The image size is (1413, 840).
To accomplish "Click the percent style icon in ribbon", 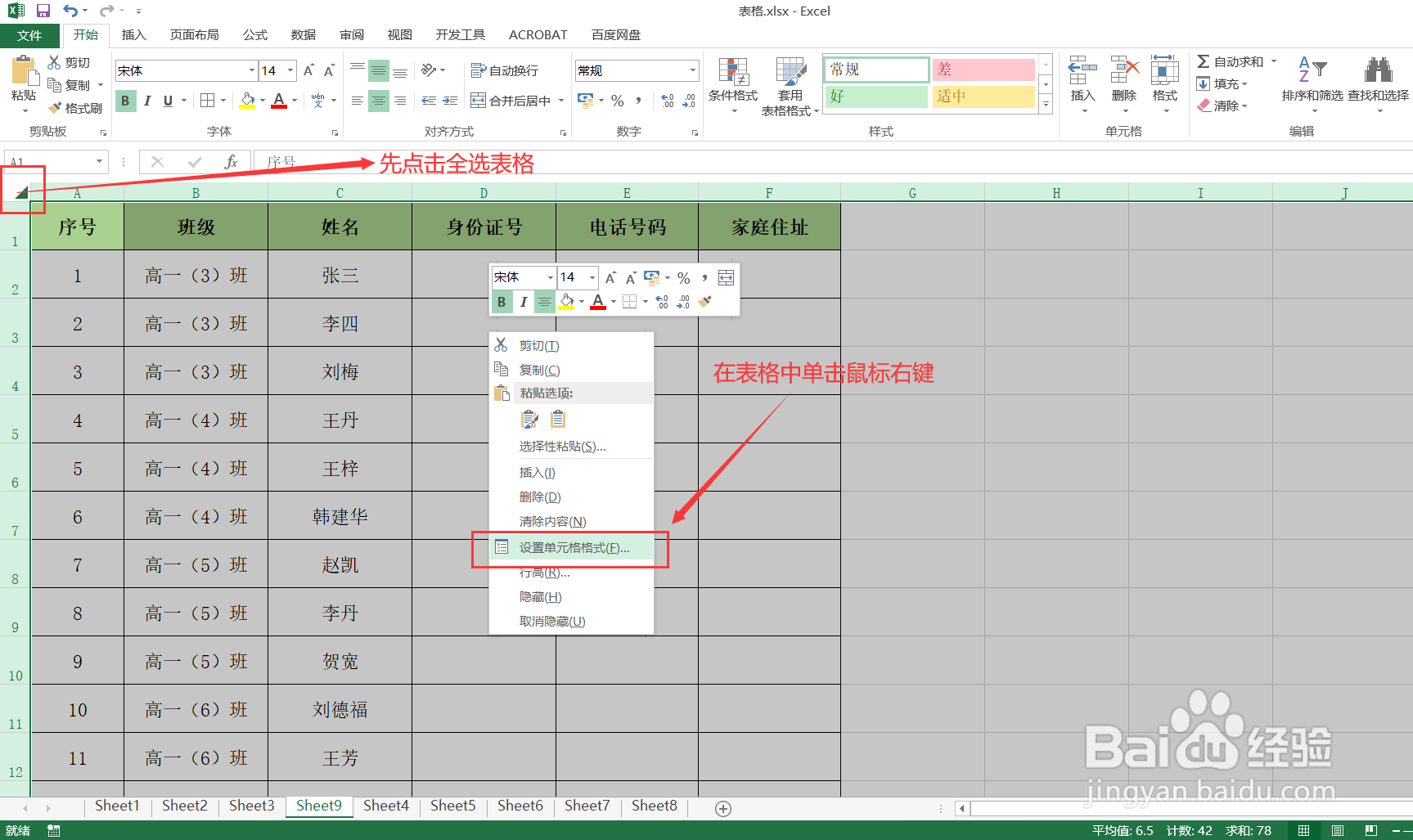I will point(618,101).
